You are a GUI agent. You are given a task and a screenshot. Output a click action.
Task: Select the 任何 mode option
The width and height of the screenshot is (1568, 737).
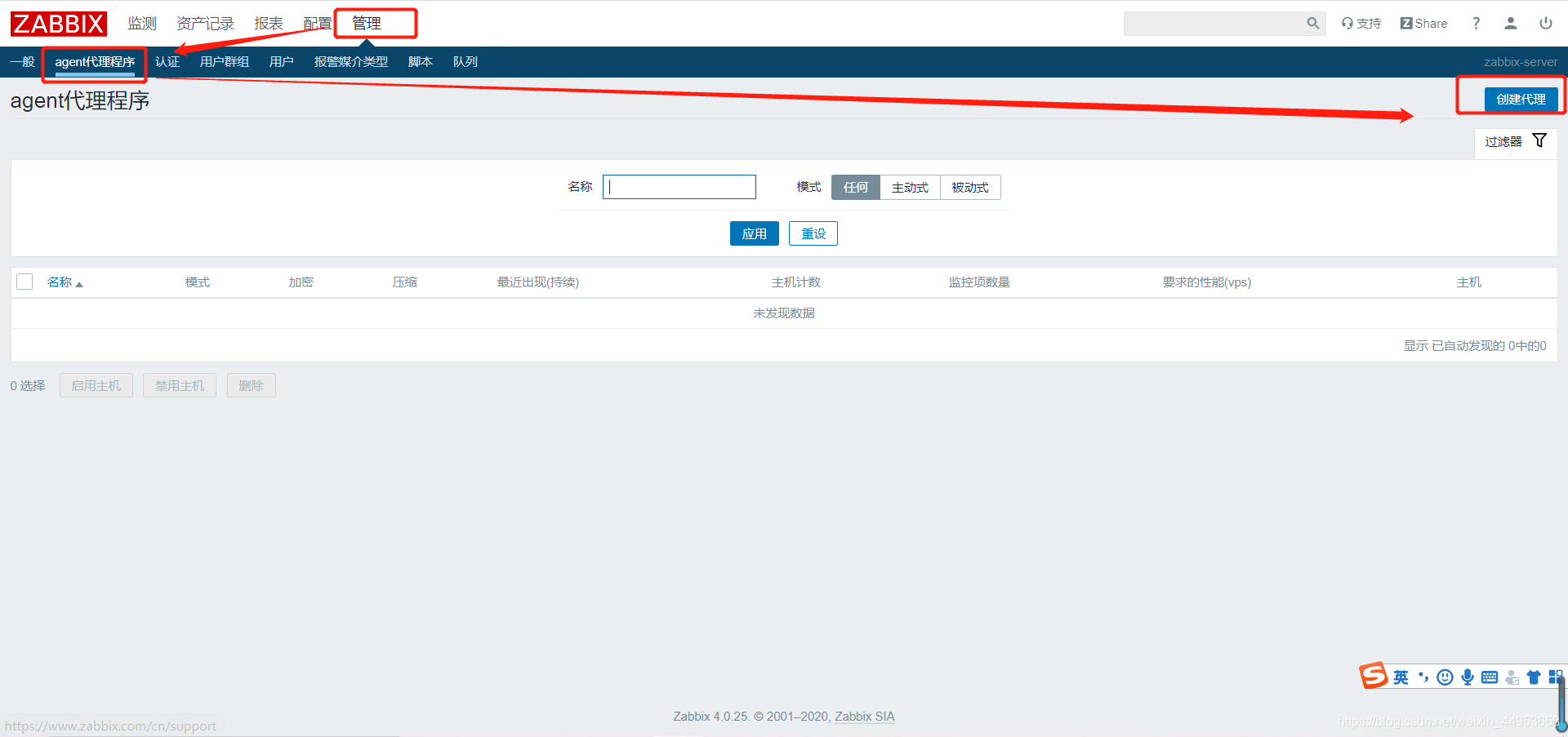coord(856,188)
